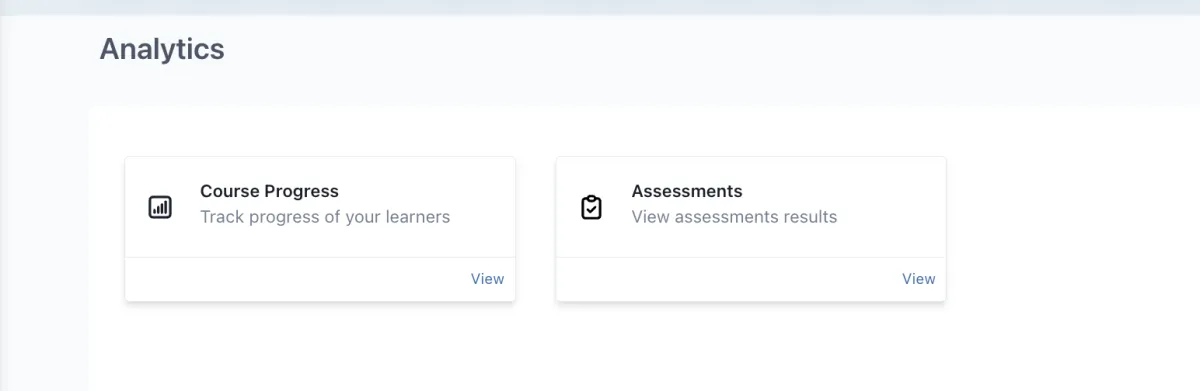Viewport: 1200px width, 391px height.
Task: Click blank space right of Assessments card
Action: (1070, 229)
